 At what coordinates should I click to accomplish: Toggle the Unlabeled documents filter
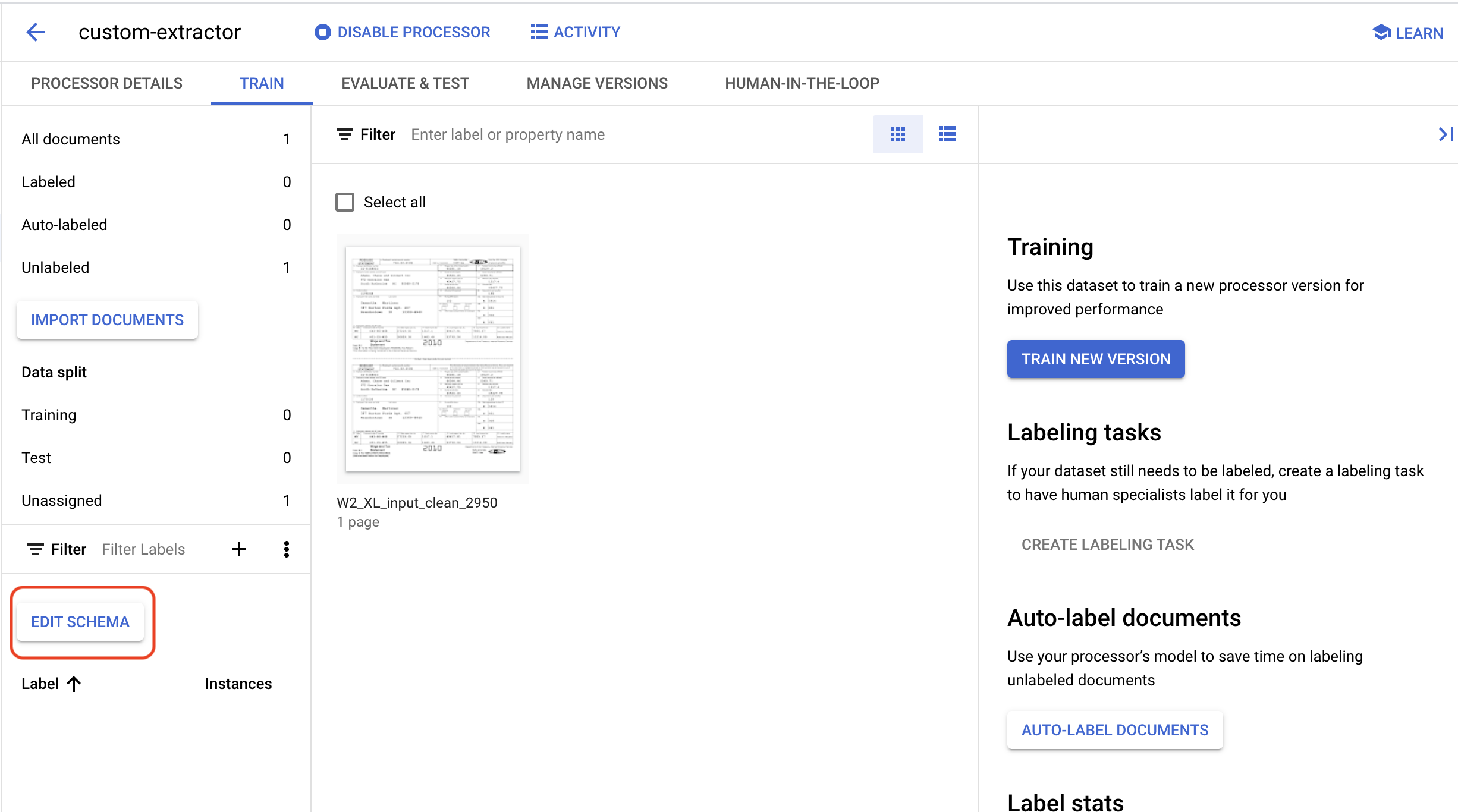[55, 267]
